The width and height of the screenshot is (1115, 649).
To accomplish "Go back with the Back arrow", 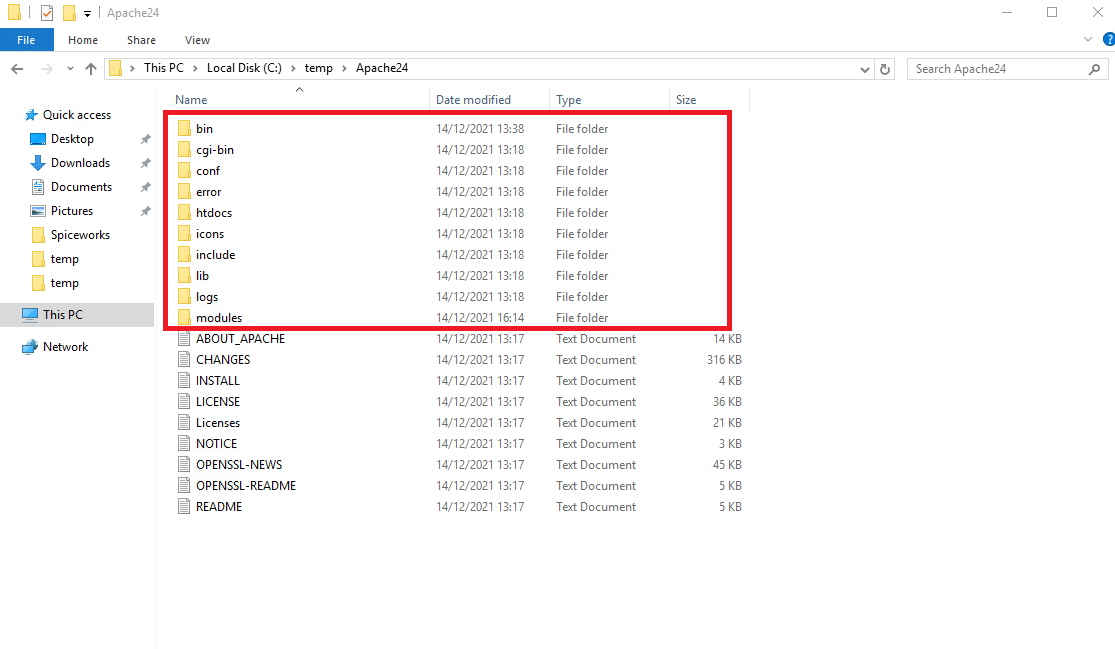I will 17,69.
